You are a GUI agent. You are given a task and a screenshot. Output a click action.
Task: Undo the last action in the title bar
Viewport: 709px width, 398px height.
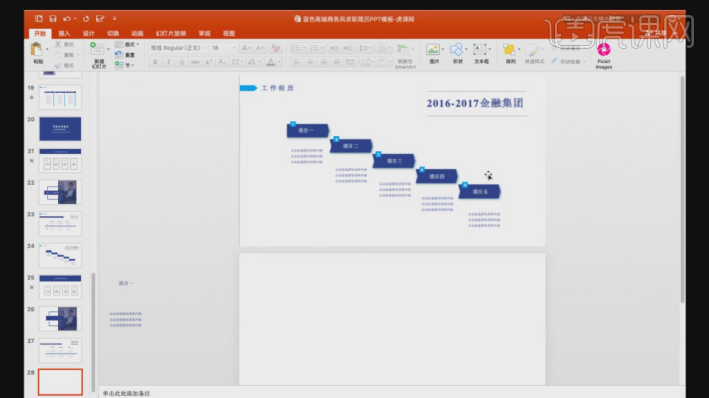click(x=67, y=19)
